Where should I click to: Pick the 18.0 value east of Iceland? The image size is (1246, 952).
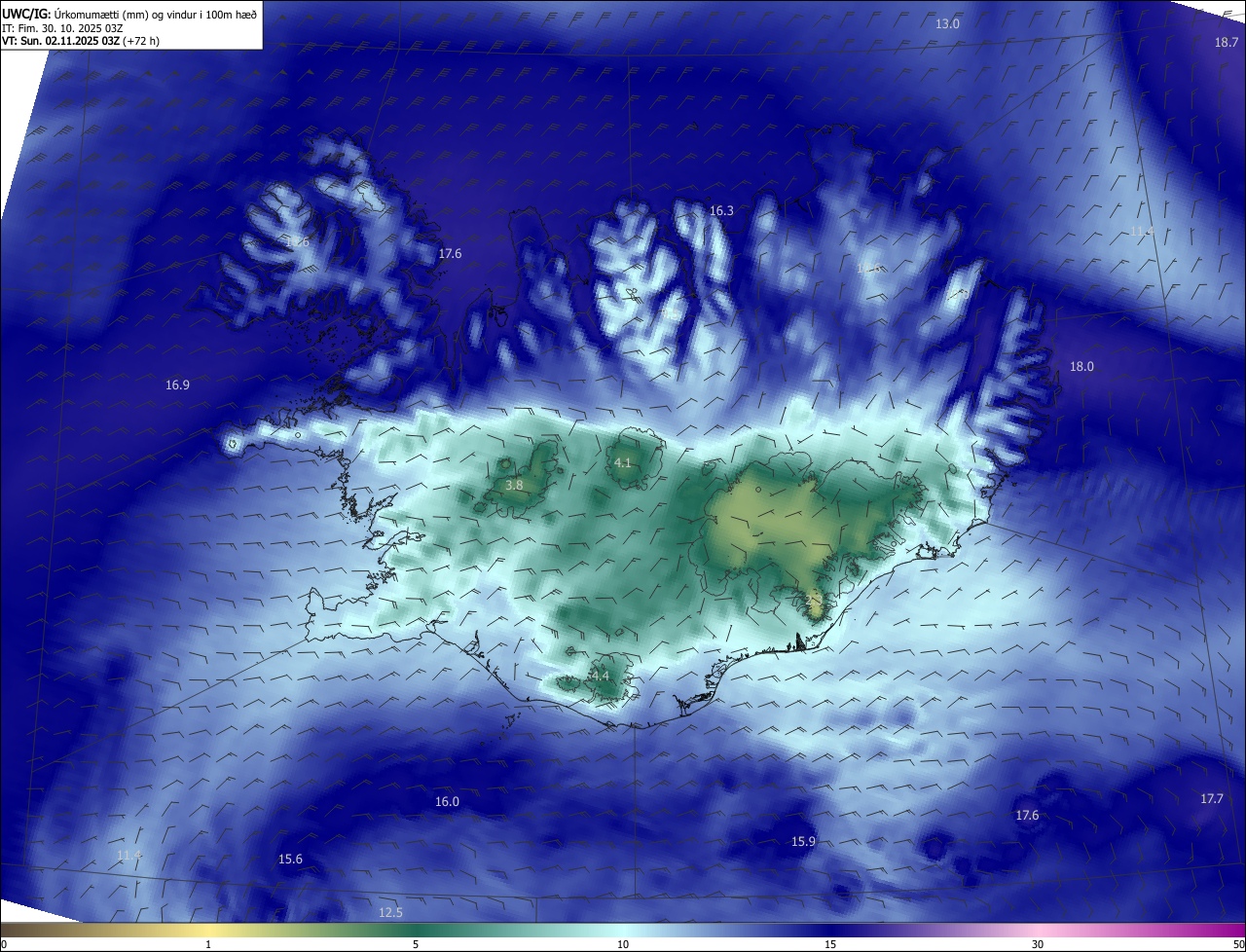(1081, 366)
